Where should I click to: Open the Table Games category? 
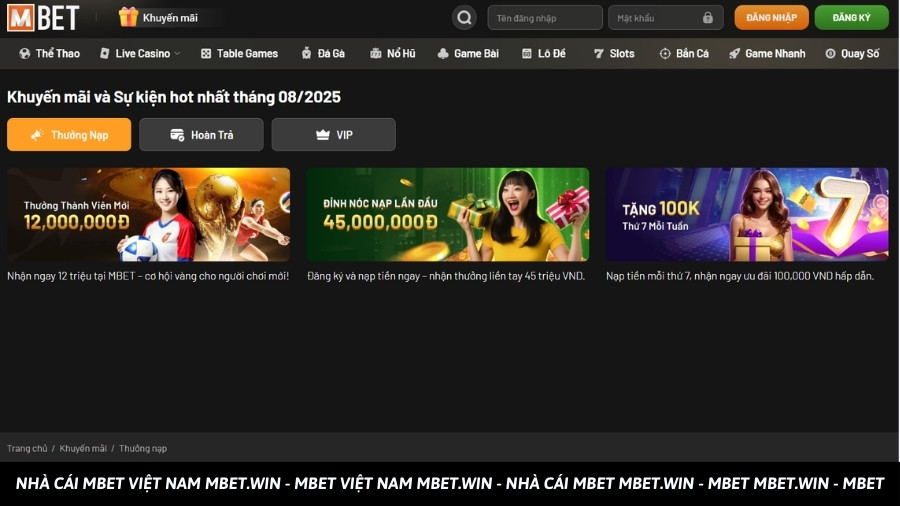point(239,53)
